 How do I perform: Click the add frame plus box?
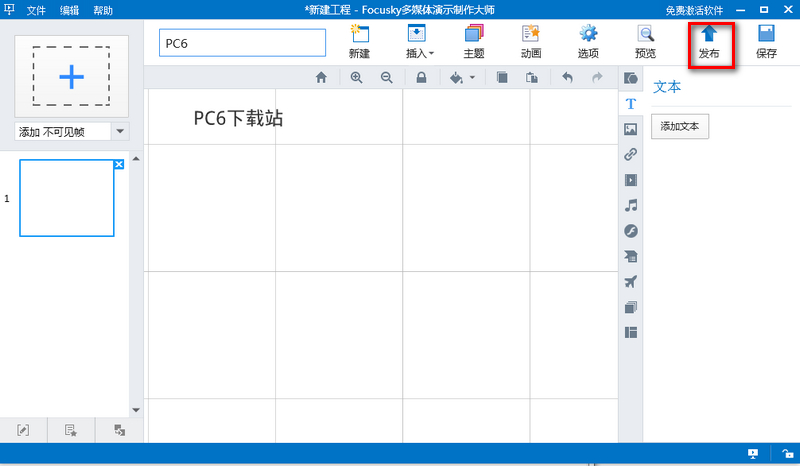coord(71,77)
